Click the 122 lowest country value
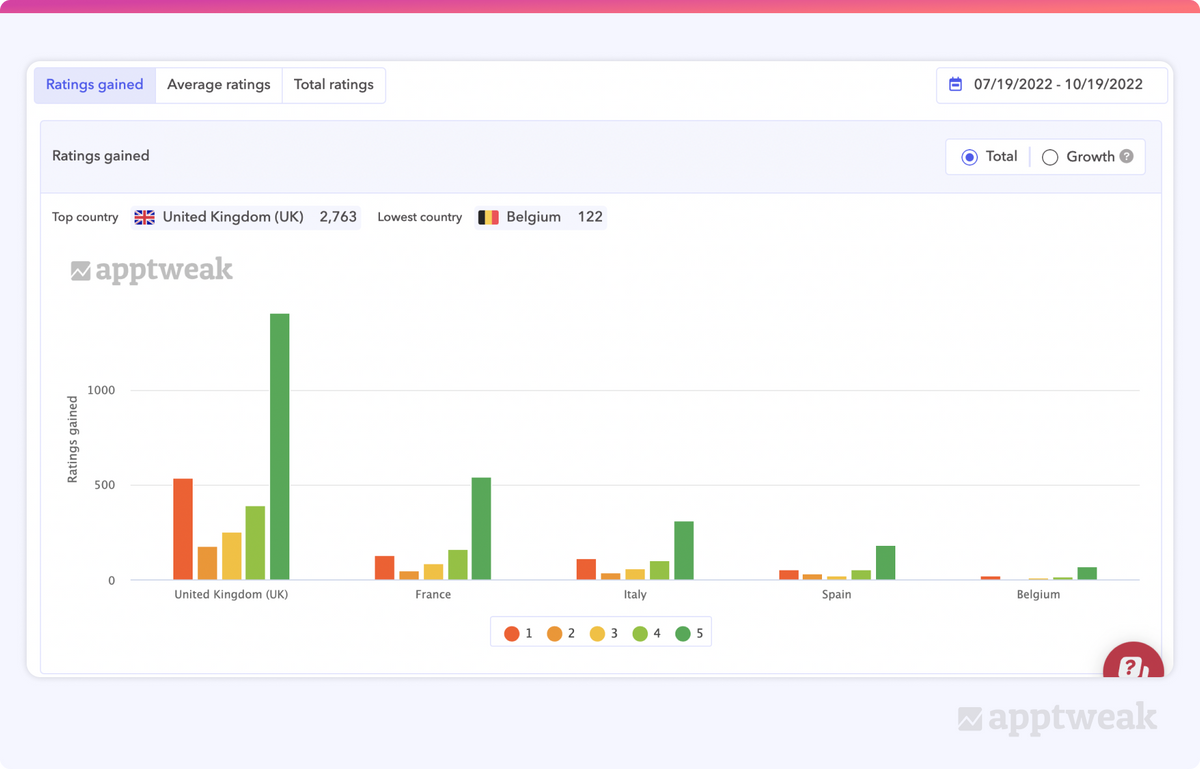 590,217
